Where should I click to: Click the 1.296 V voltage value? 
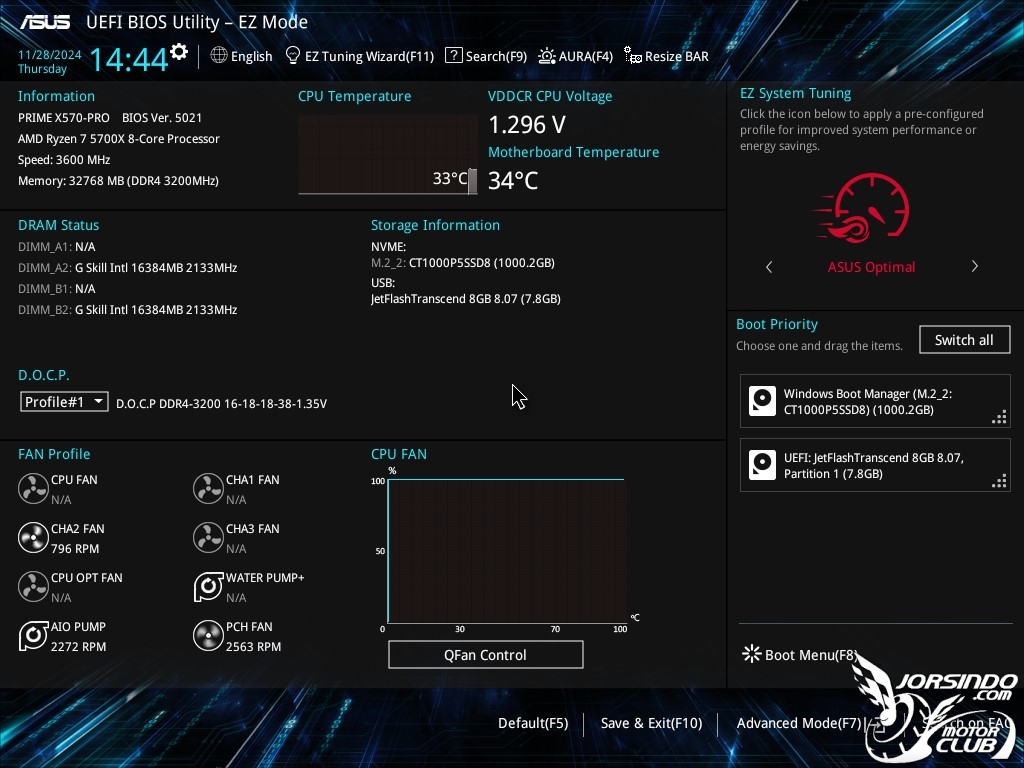click(527, 124)
